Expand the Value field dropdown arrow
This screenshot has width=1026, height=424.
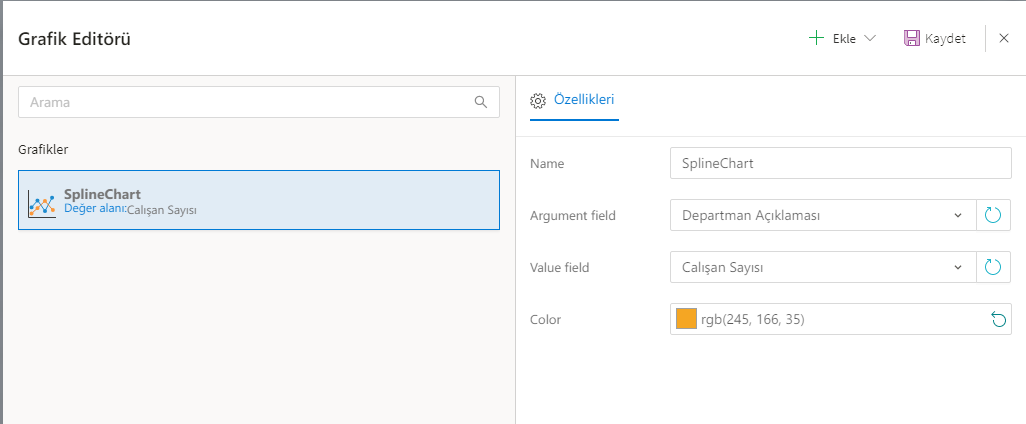pyautogui.click(x=958, y=267)
